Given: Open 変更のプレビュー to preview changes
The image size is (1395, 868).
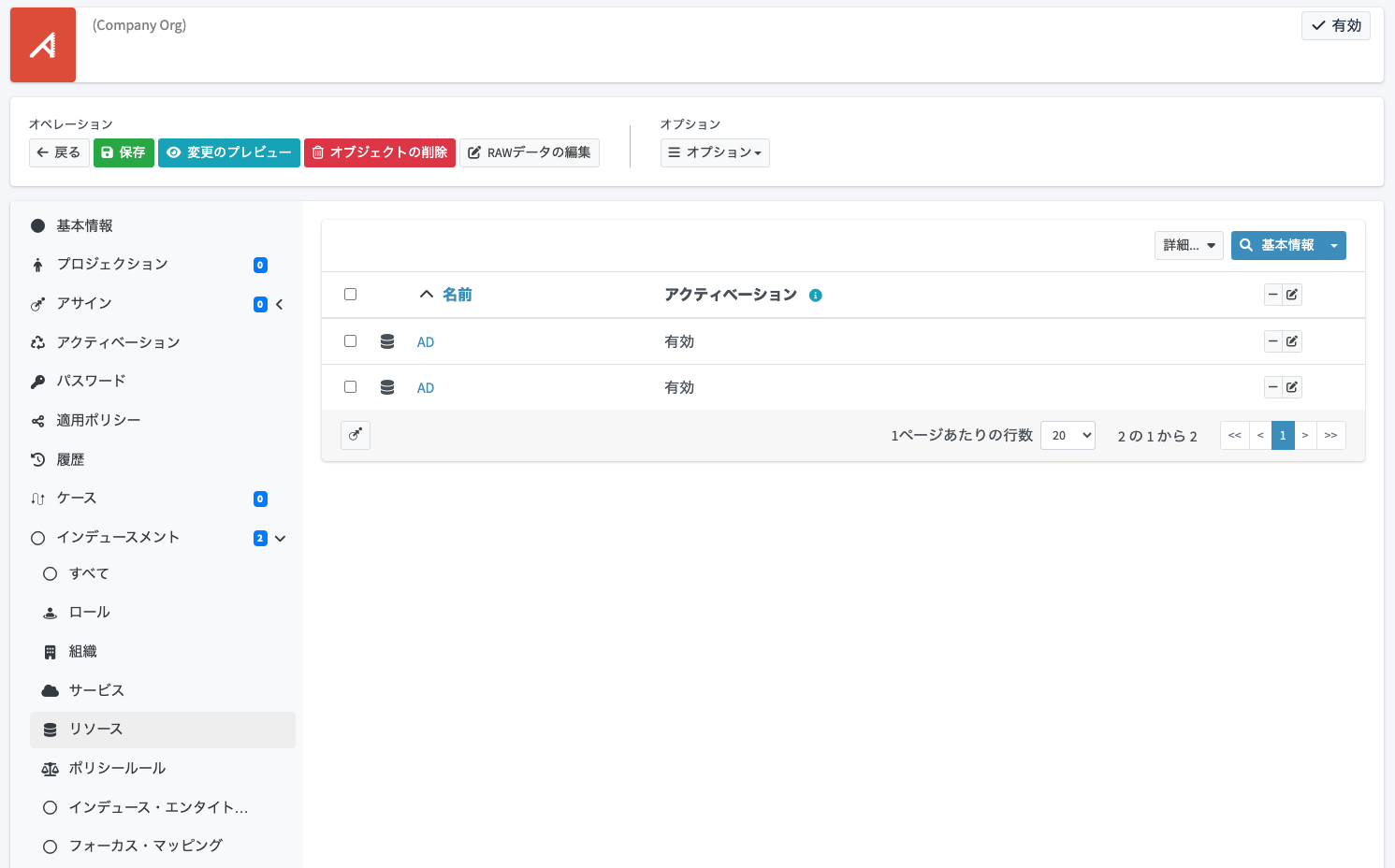Looking at the screenshot, I should coord(229,152).
